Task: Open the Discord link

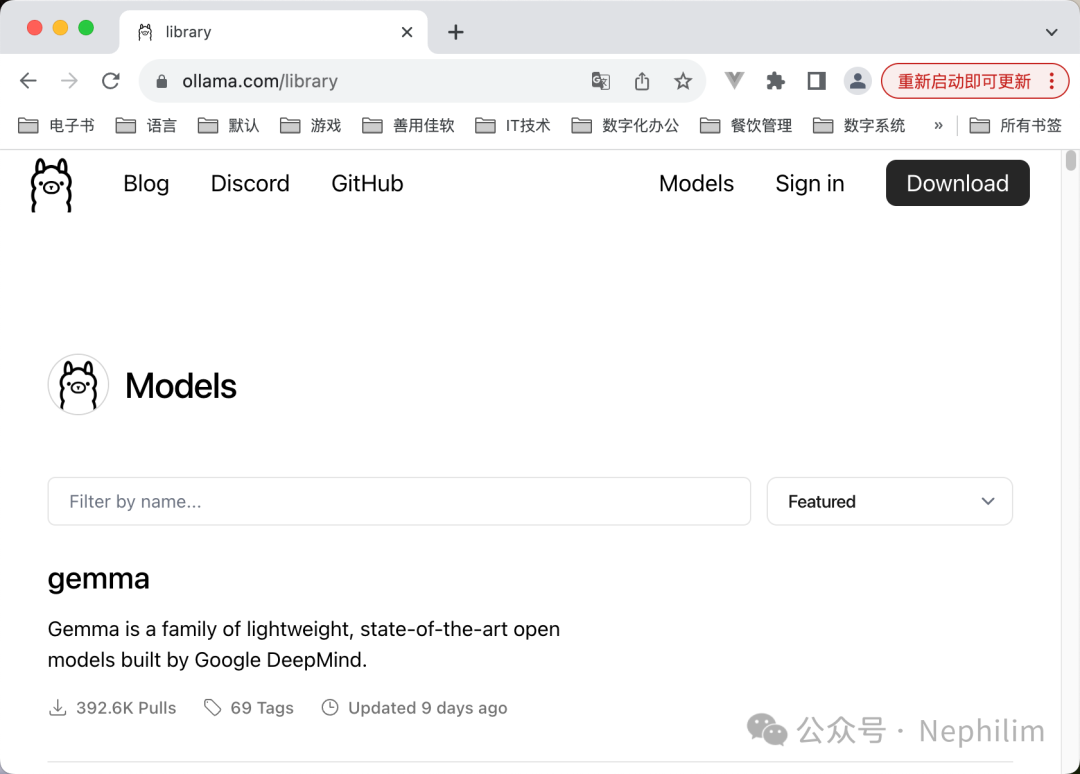Action: tap(250, 184)
